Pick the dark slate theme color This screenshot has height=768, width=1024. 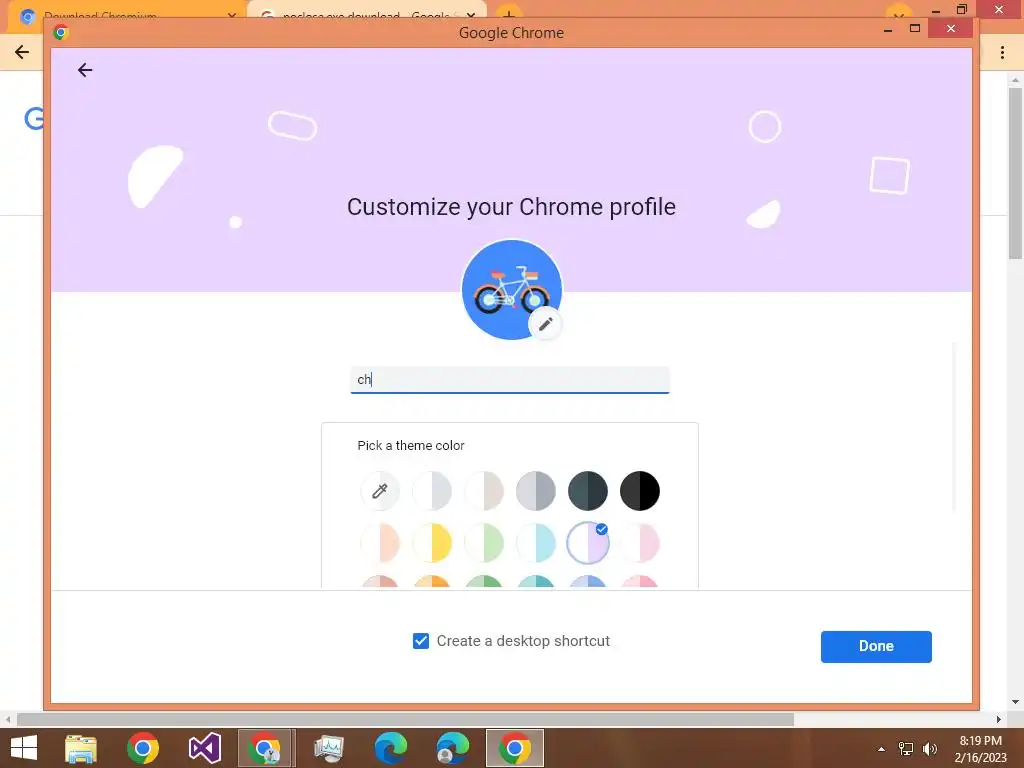pyautogui.click(x=588, y=490)
